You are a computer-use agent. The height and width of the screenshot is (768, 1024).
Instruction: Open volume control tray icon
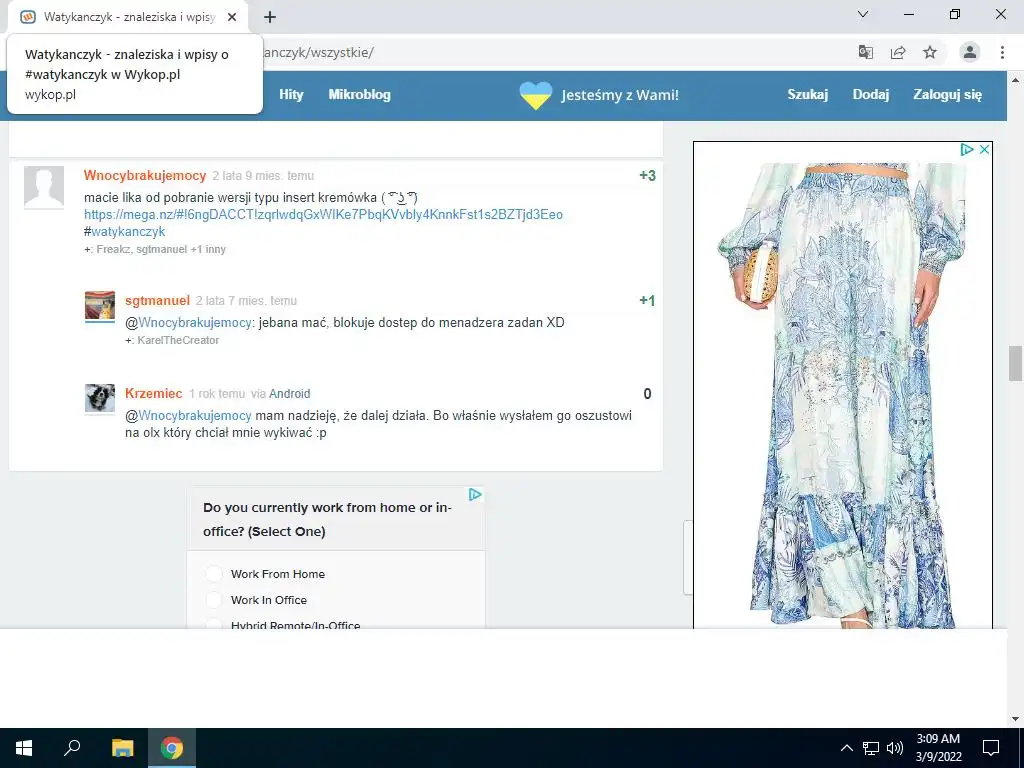895,748
